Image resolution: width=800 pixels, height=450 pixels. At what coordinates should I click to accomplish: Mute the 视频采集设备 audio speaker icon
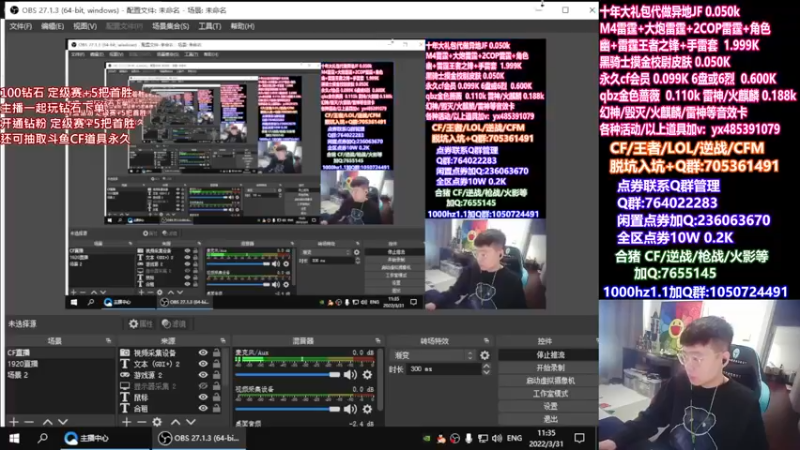pyautogui.click(x=350, y=409)
